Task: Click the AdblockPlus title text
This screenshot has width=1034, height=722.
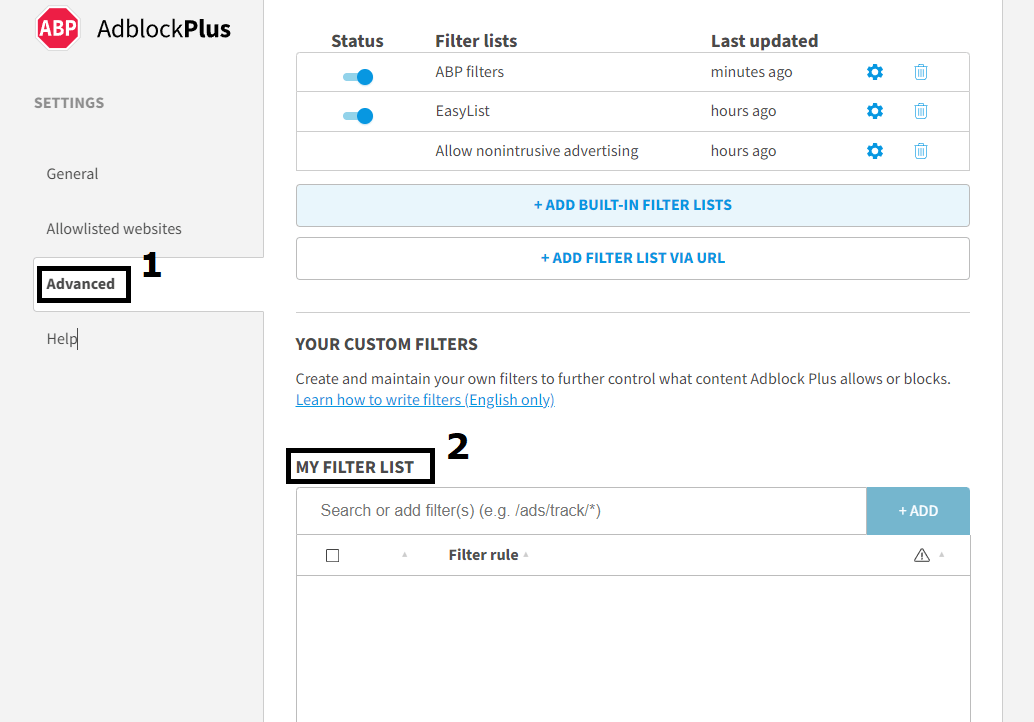Action: coord(164,28)
